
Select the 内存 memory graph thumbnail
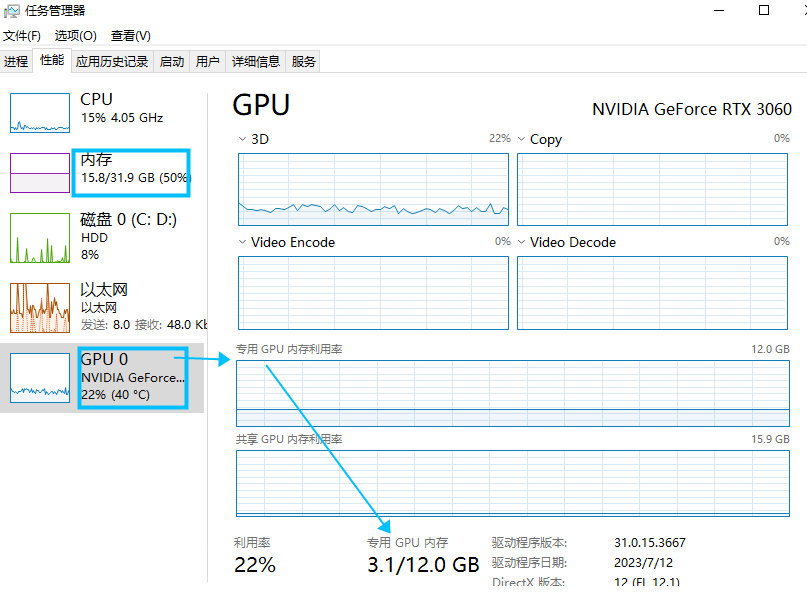[x=40, y=172]
